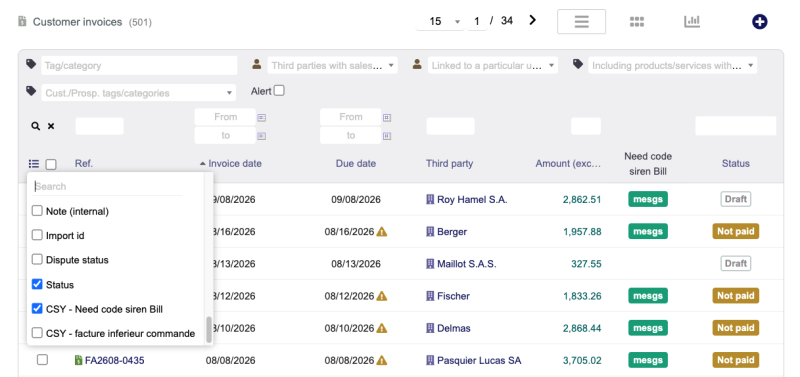Open invoice date to calendar picker

(261, 136)
